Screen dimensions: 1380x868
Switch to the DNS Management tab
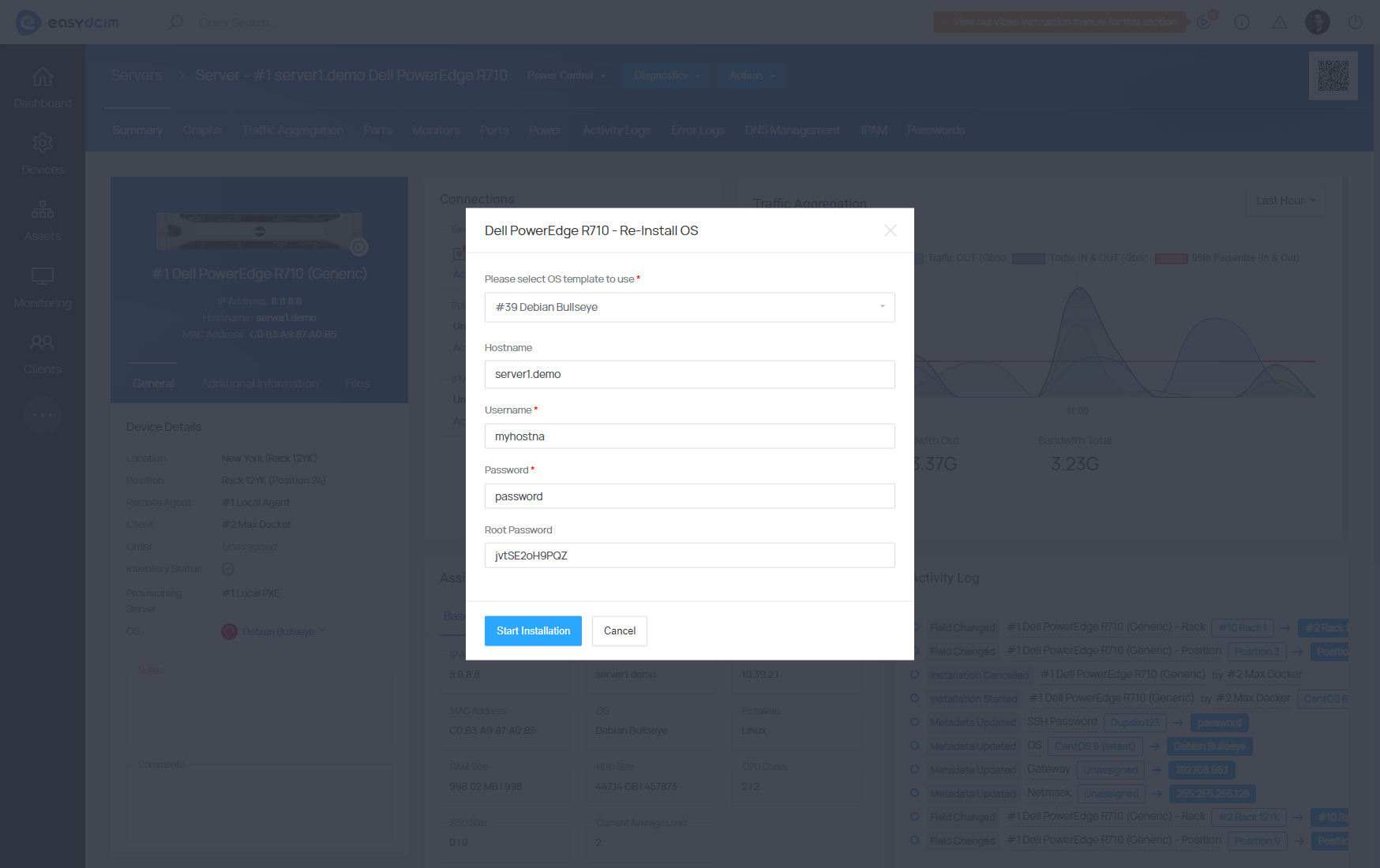[793, 130]
